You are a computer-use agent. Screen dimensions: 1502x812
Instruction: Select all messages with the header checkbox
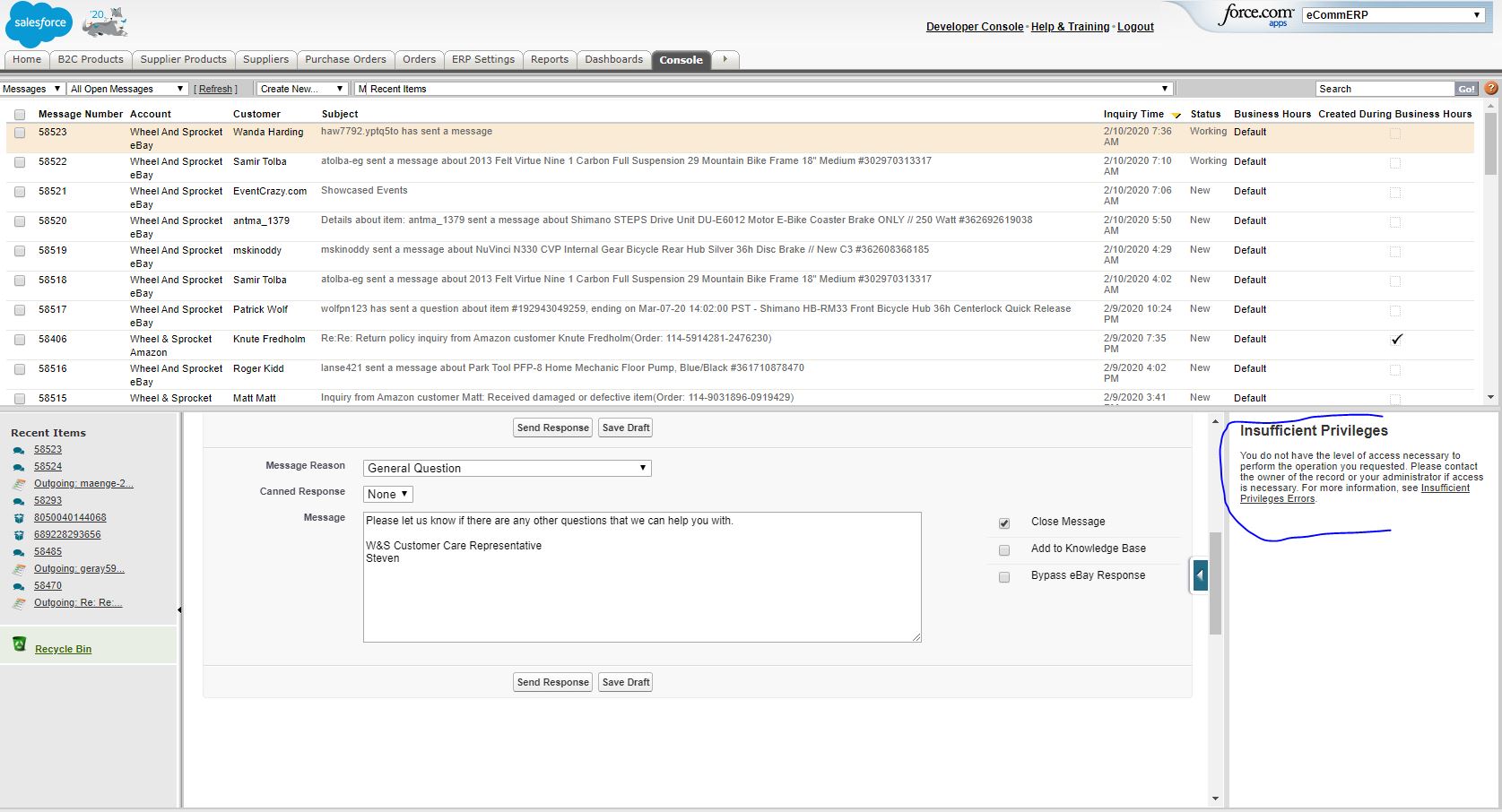(20, 115)
